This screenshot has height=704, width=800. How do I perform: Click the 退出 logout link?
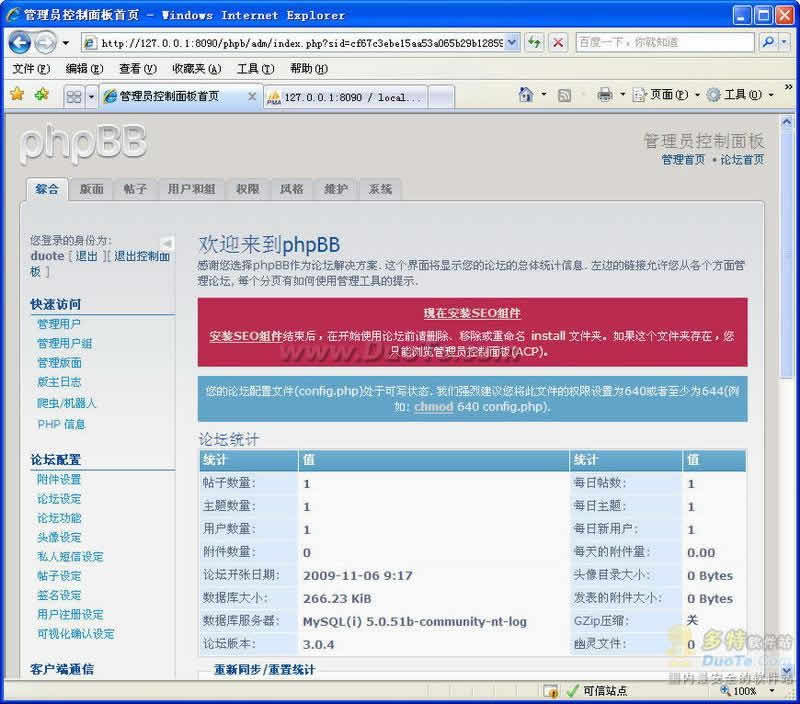[x=86, y=256]
